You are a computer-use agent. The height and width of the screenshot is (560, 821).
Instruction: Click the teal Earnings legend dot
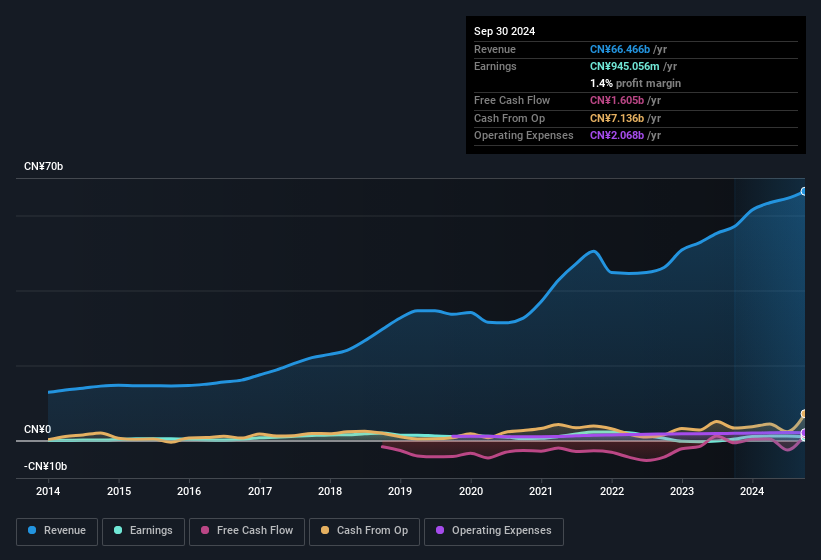pos(118,531)
